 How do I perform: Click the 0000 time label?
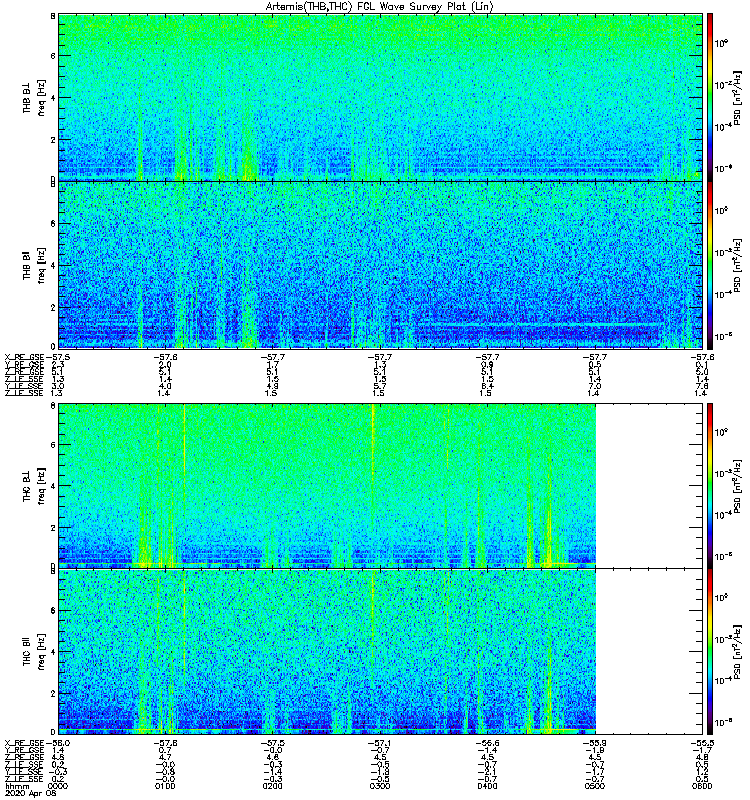(x=57, y=786)
